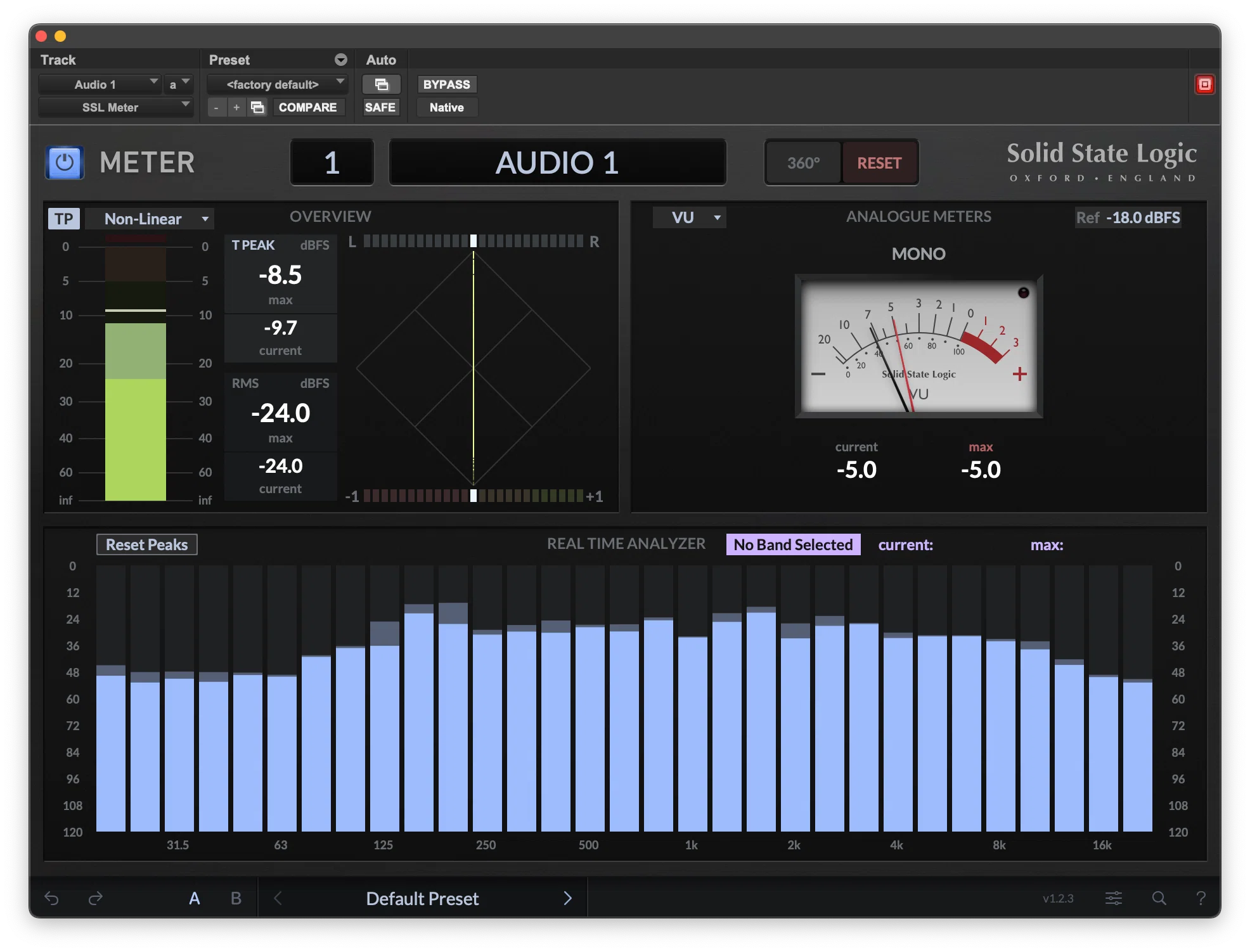Click the -1 to +1 correlation meter

pyautogui.click(x=474, y=496)
